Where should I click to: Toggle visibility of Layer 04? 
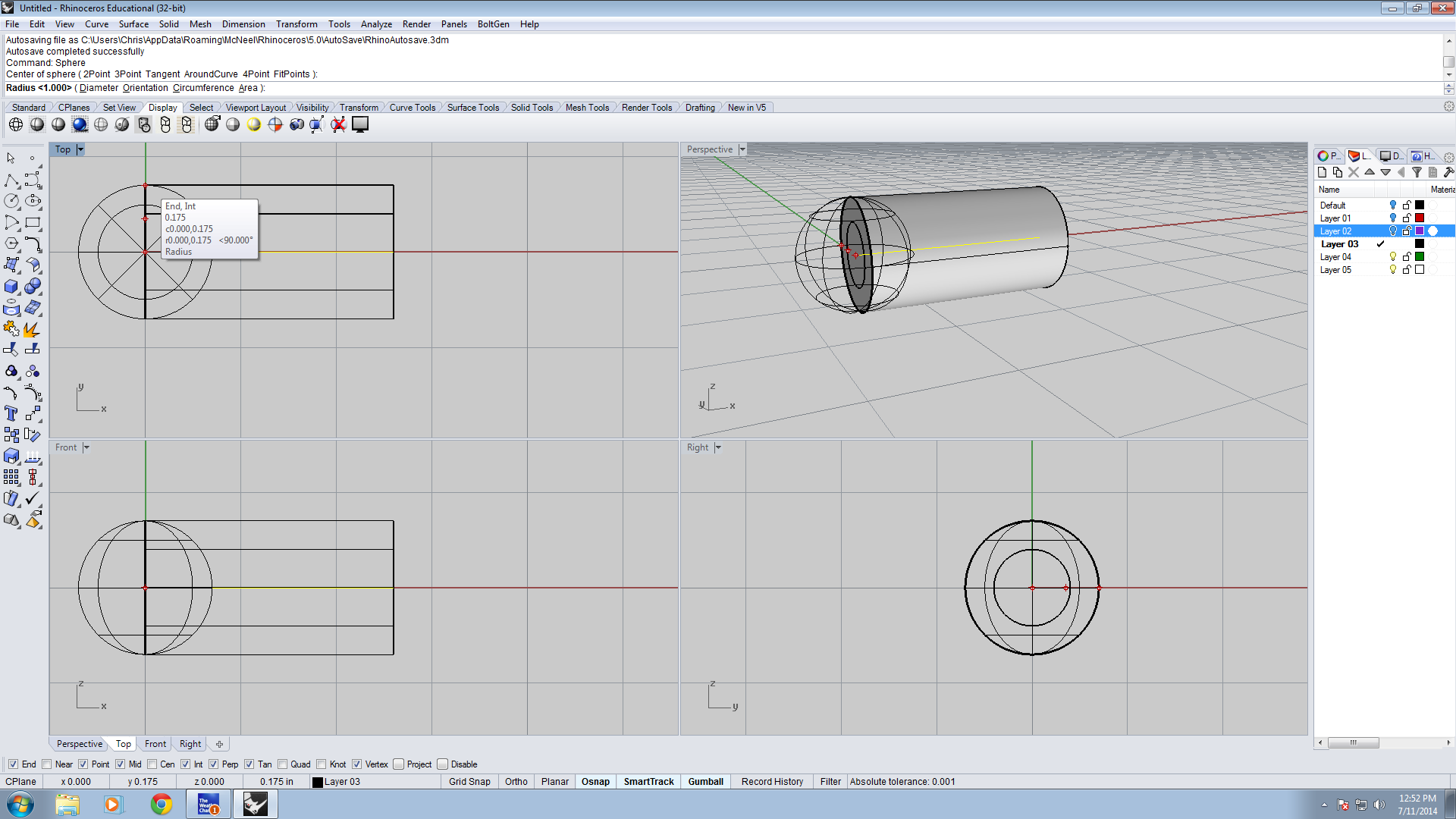pos(1394,257)
